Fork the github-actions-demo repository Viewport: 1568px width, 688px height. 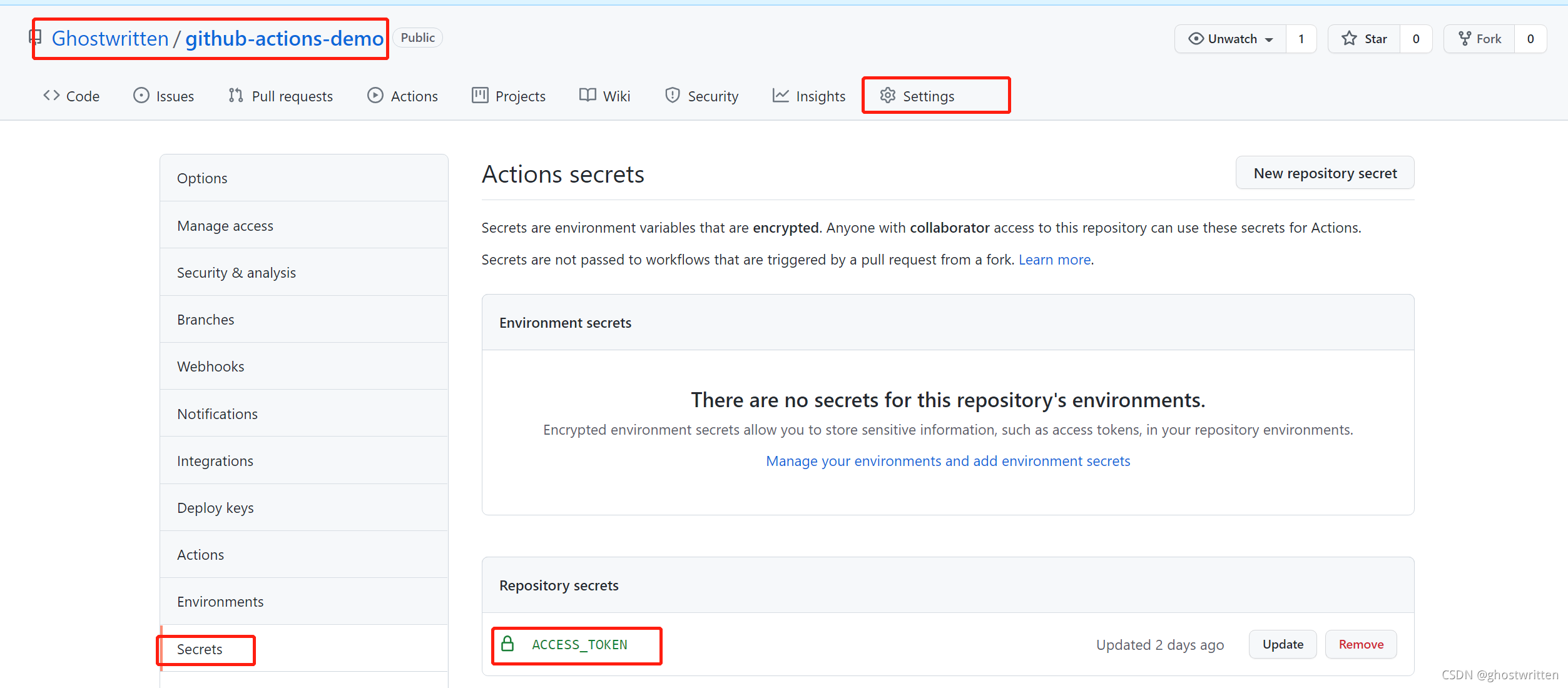[1480, 39]
